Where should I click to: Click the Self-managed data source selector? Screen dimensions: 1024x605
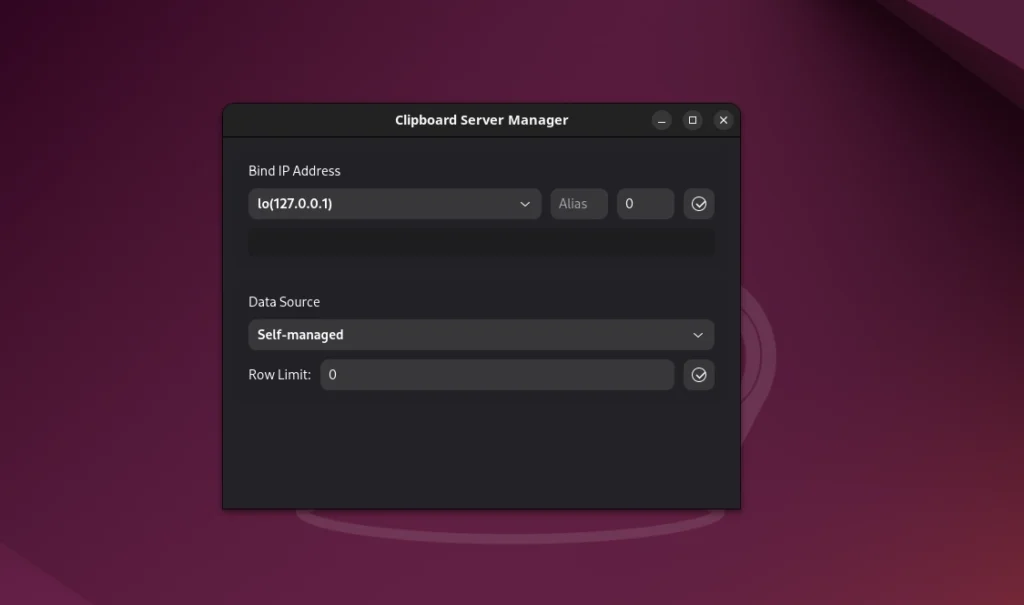tap(481, 335)
